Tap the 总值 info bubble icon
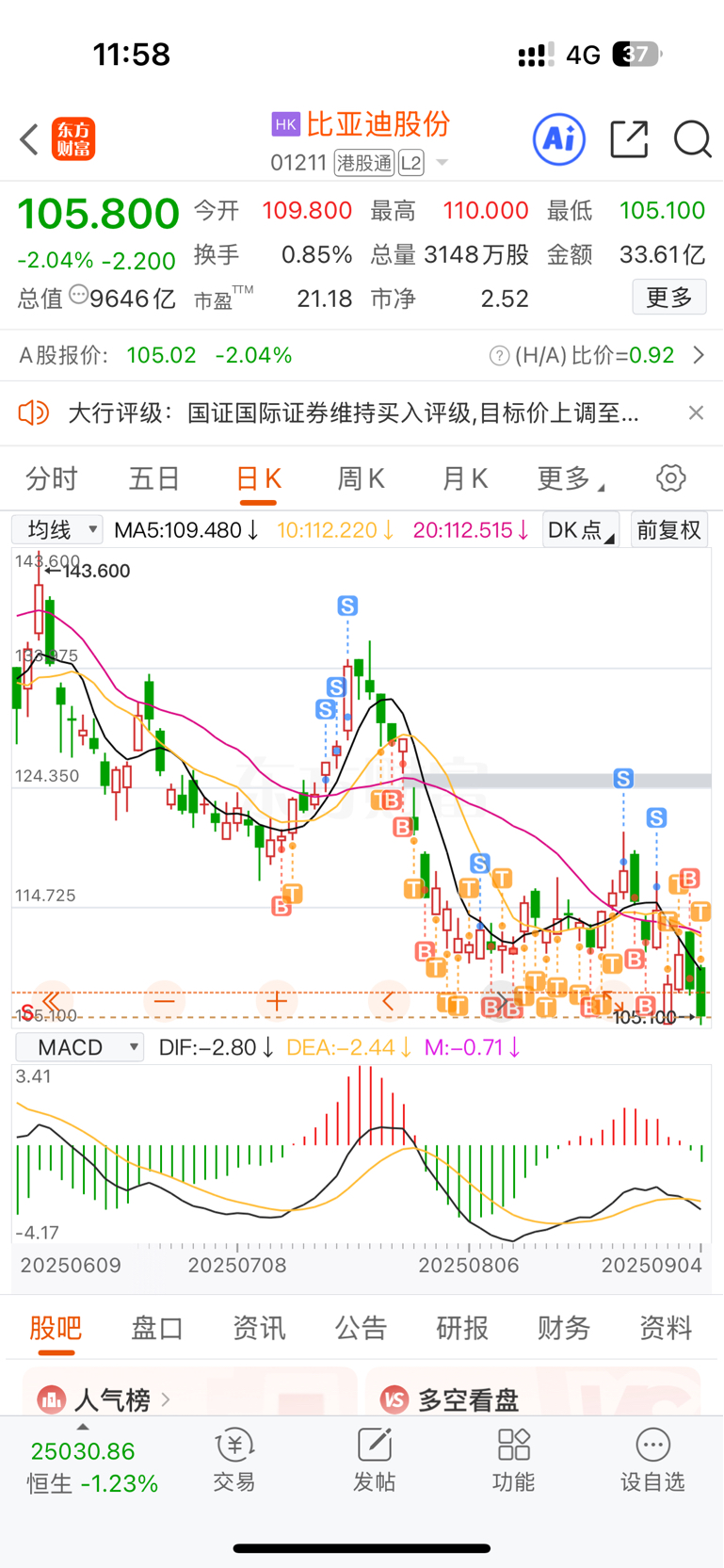Viewport: 724px width, 1568px height. tap(79, 295)
